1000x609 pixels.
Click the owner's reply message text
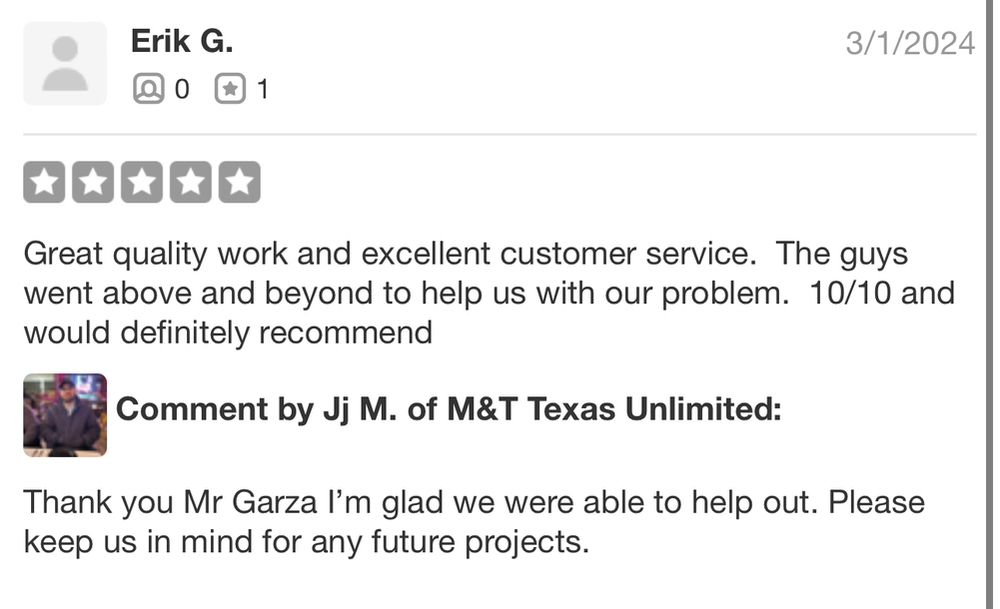[475, 520]
